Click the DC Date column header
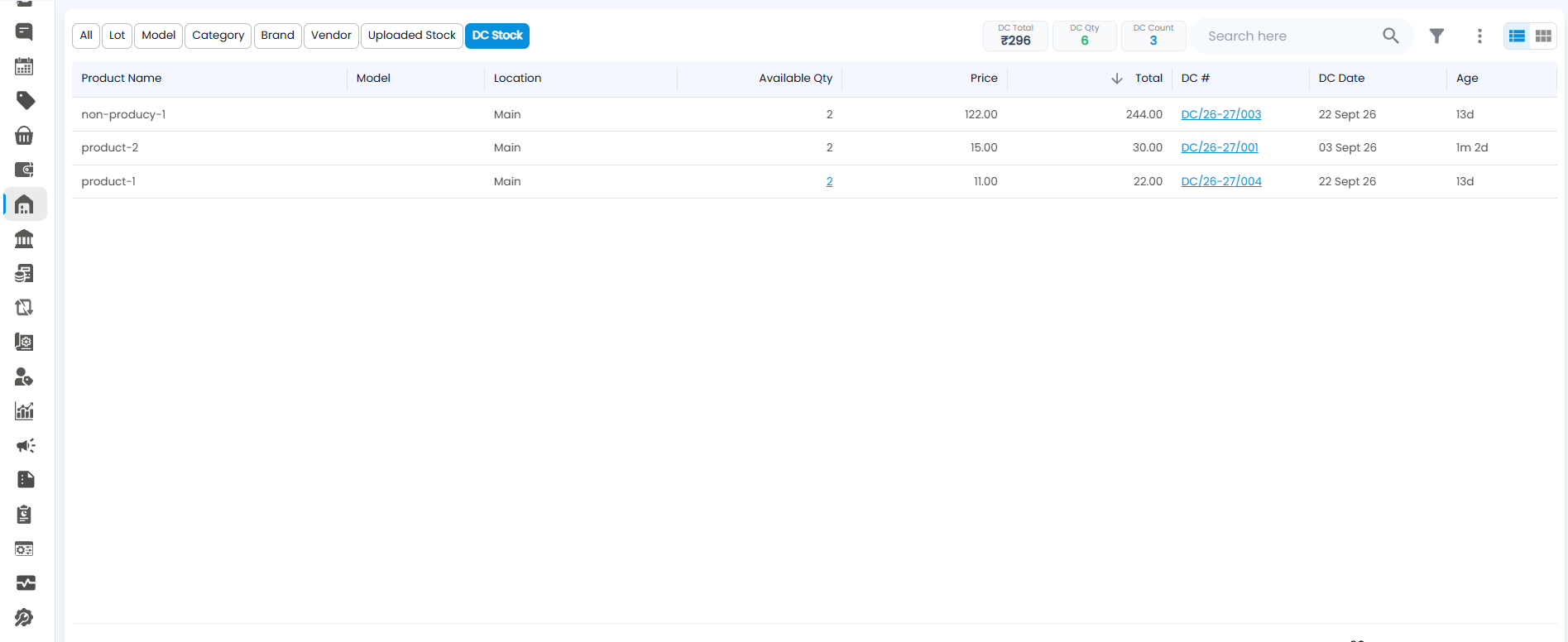Image resolution: width=1568 pixels, height=642 pixels. coord(1342,78)
